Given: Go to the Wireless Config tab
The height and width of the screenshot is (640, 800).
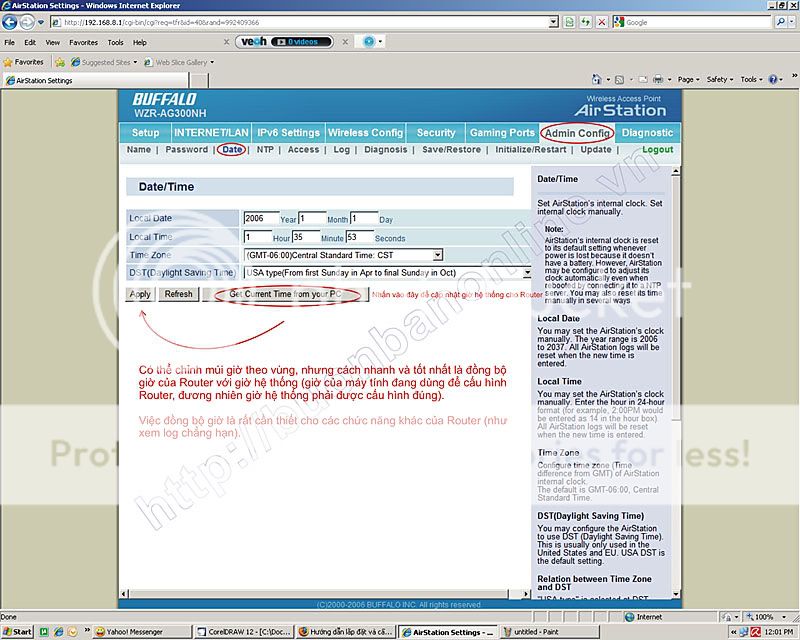Looking at the screenshot, I should pyautogui.click(x=365, y=133).
